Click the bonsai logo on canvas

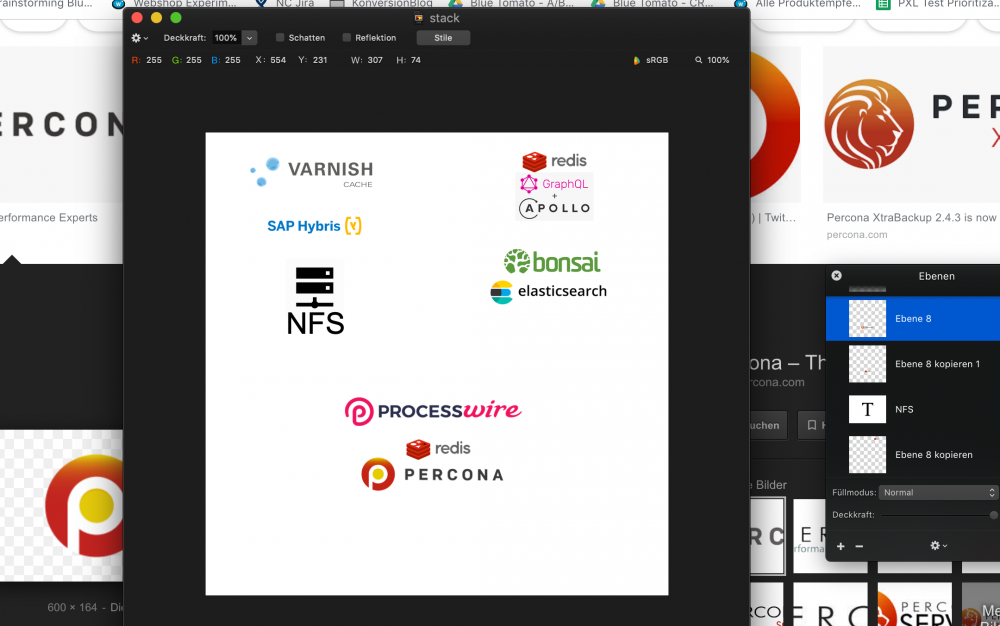click(x=552, y=261)
